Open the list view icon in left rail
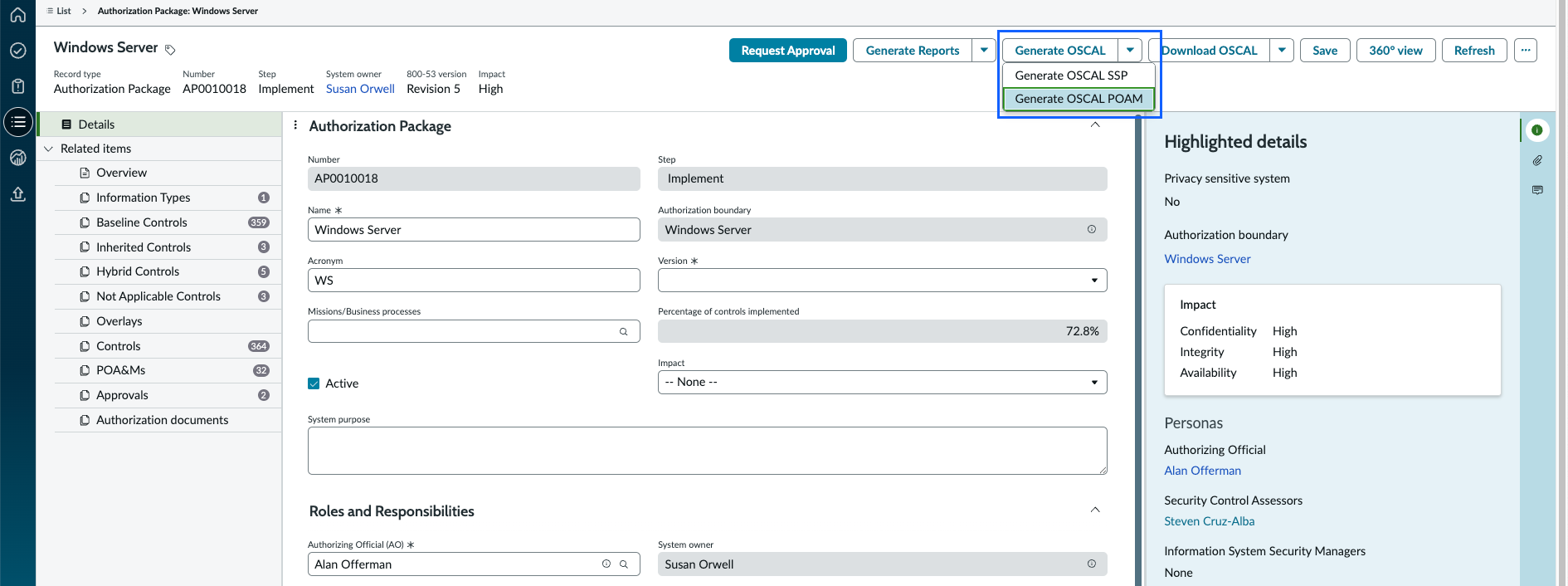 (x=17, y=122)
